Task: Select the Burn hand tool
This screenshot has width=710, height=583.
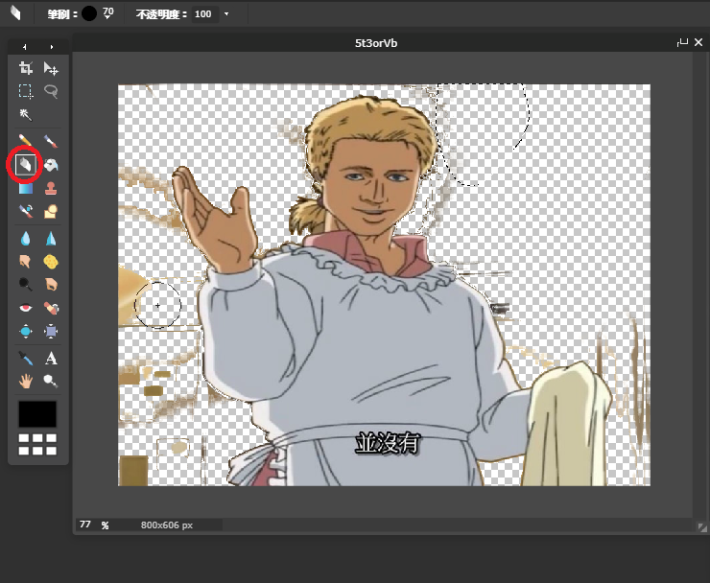Action: [x=51, y=284]
